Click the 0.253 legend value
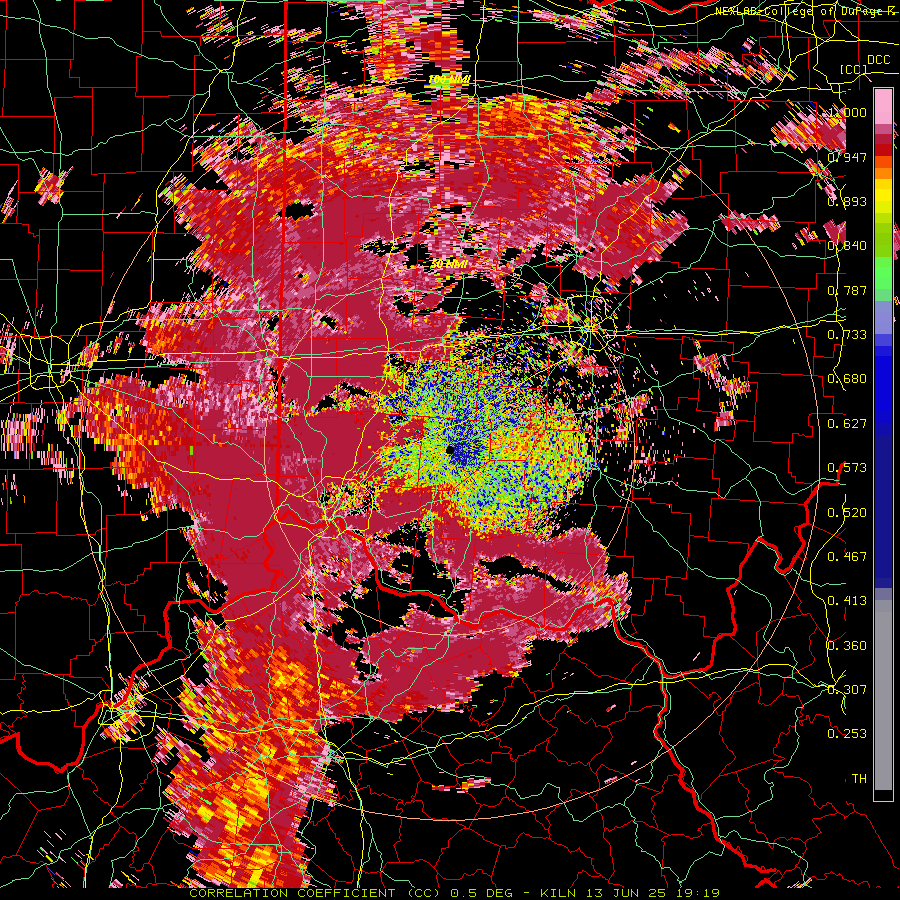 point(847,734)
